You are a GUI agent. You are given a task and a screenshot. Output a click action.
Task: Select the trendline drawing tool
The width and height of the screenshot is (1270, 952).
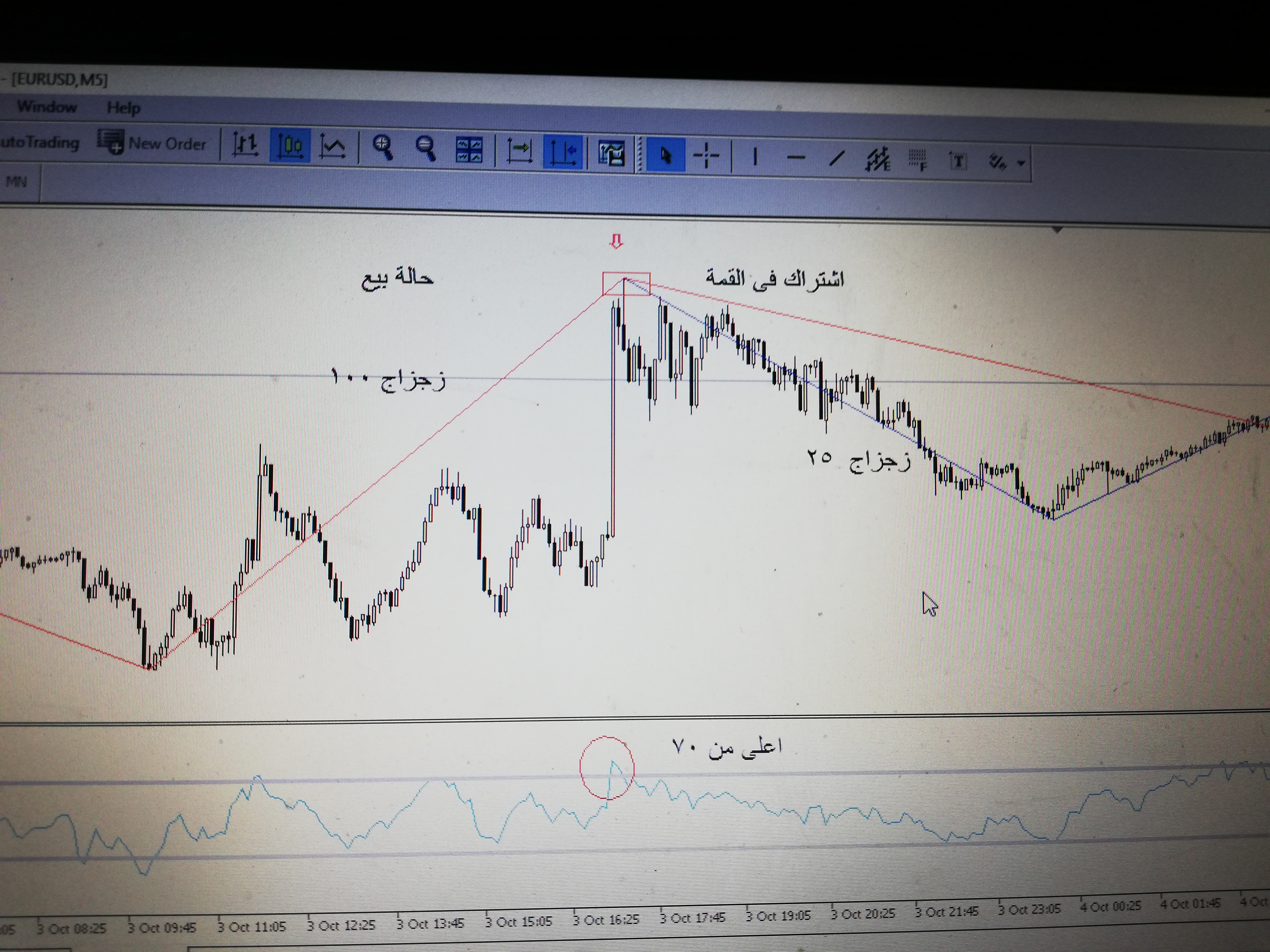837,158
